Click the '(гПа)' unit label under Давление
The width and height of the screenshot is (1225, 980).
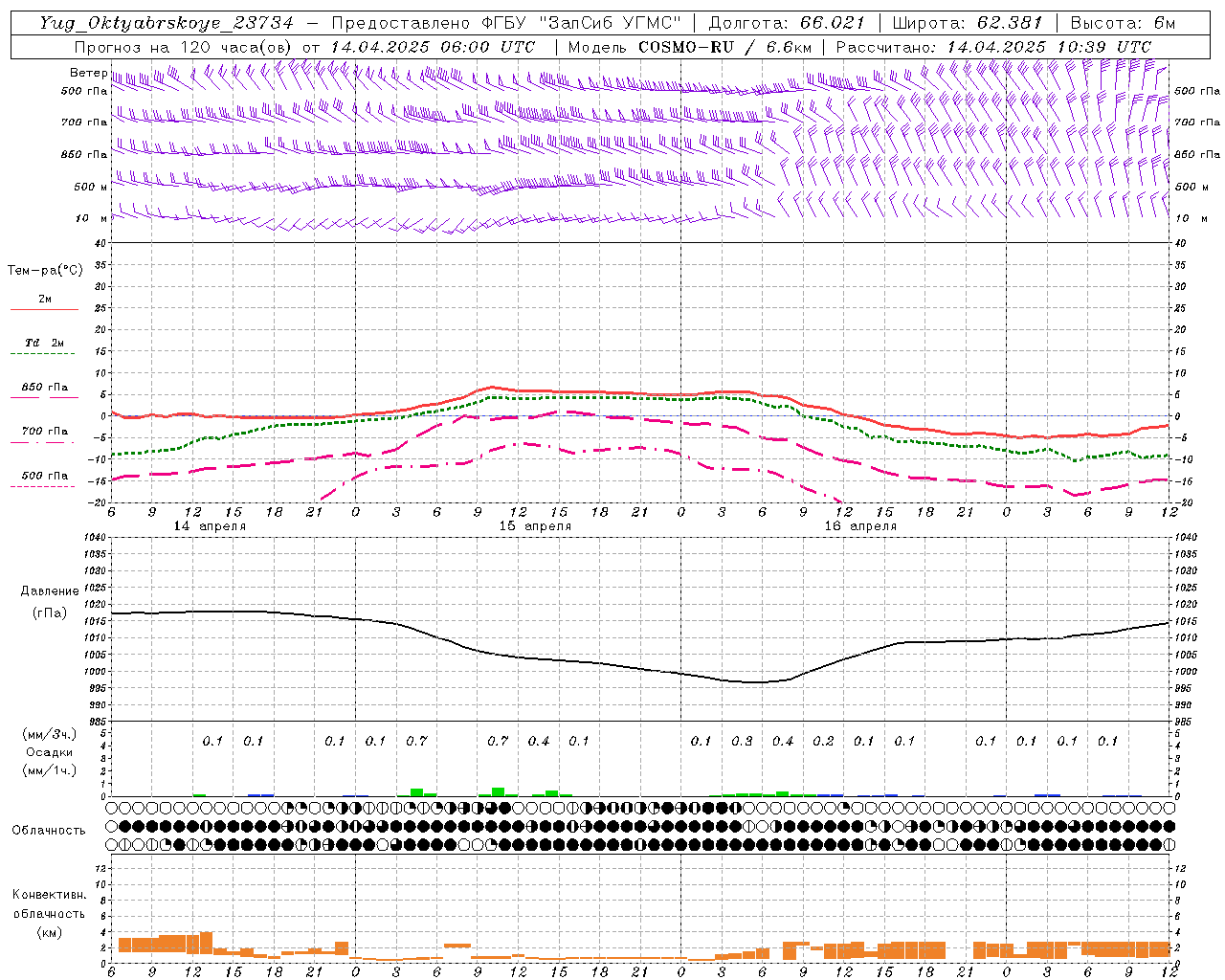click(x=50, y=613)
